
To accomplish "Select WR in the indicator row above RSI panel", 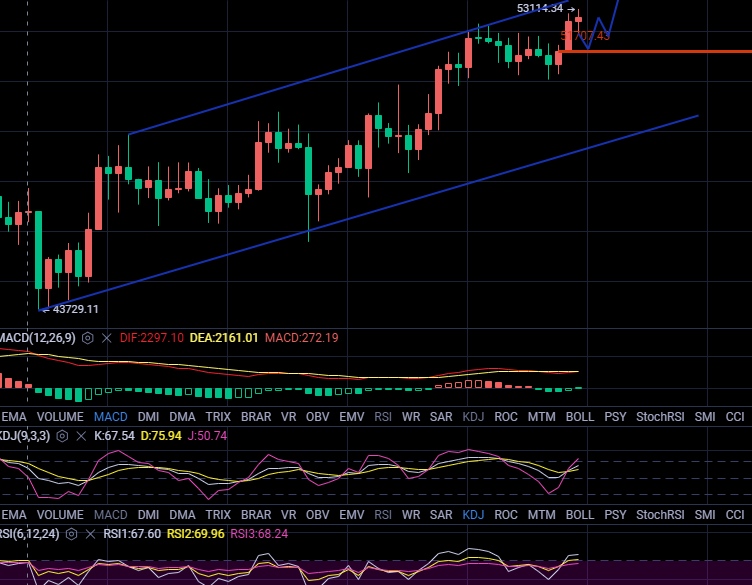I will pos(411,515).
